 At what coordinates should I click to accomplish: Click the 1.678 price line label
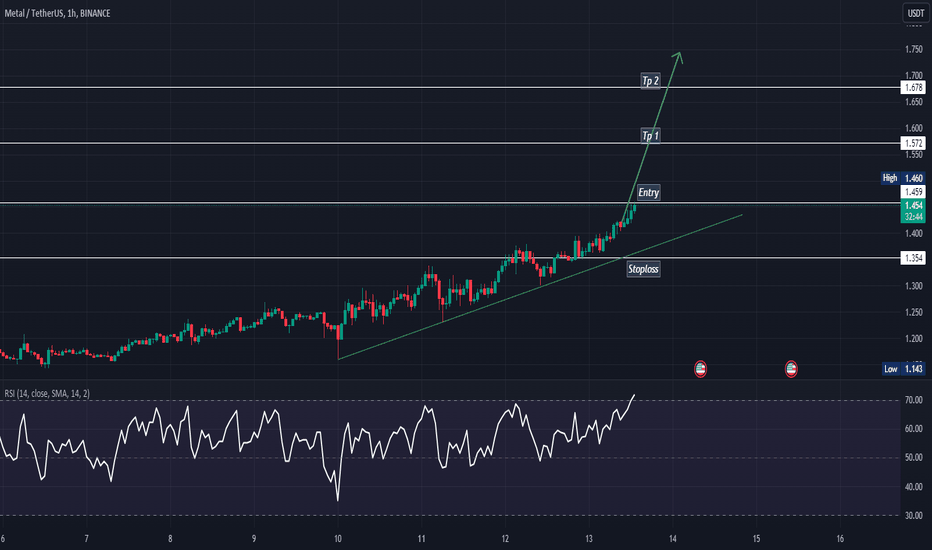point(914,88)
